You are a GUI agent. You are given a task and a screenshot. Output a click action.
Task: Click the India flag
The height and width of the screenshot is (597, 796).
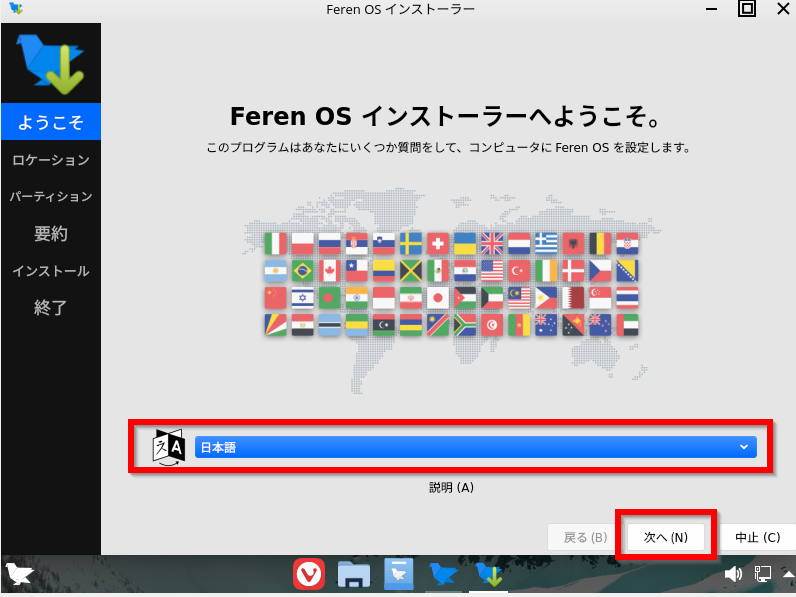(357, 298)
